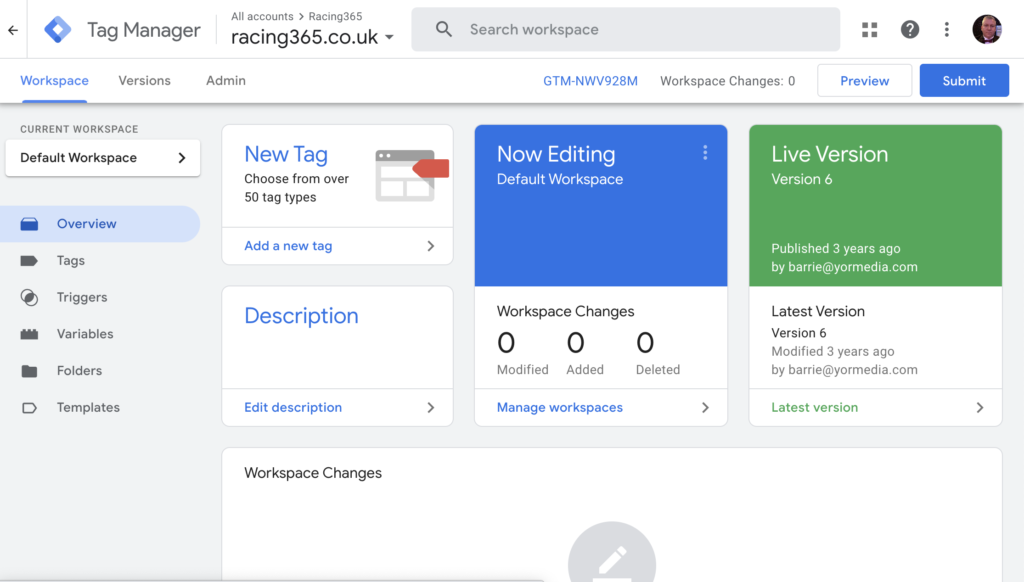Open the header more options menu

click(946, 29)
